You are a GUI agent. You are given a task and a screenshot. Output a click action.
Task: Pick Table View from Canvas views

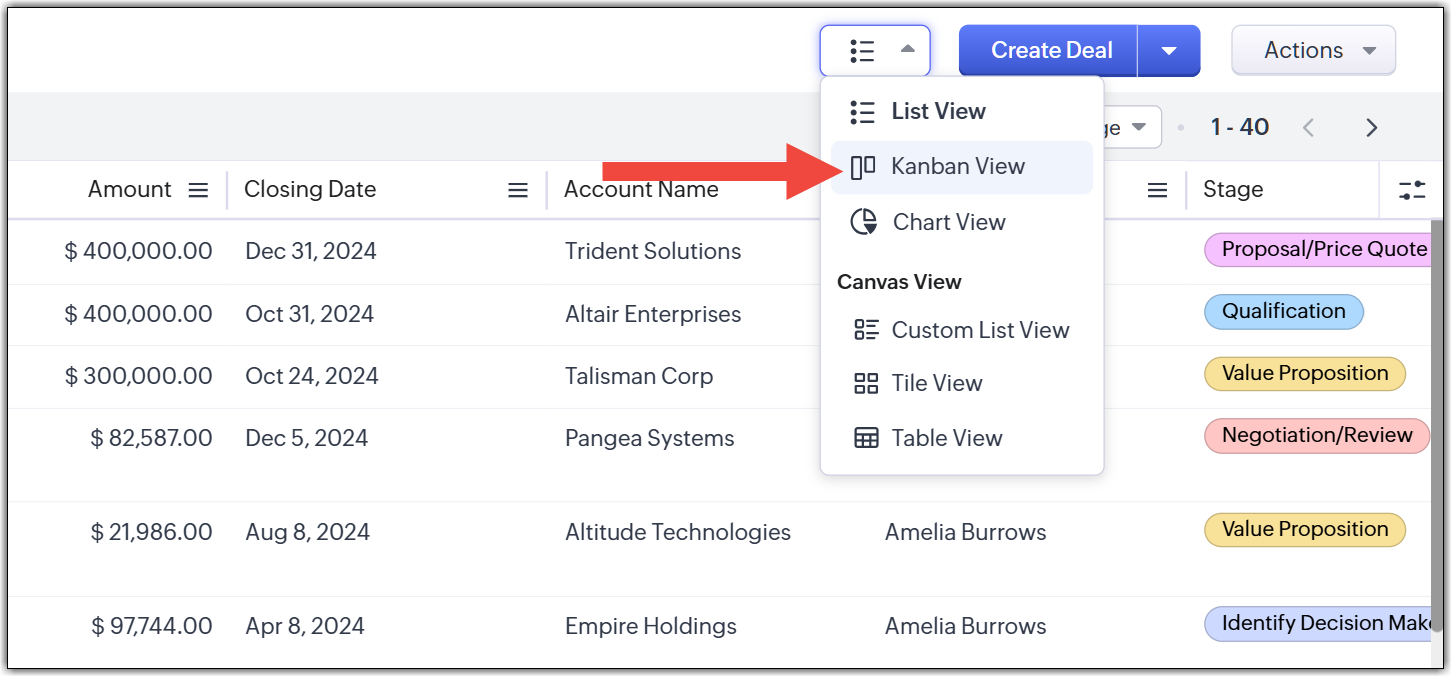click(946, 438)
